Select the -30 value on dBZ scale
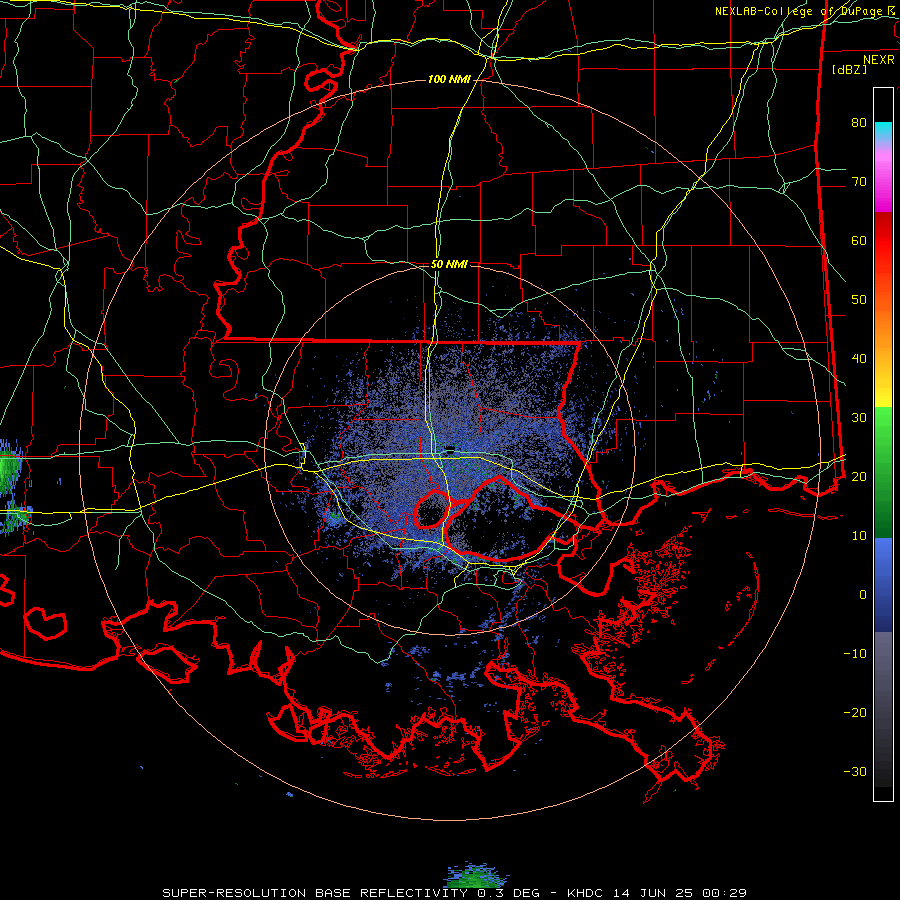900x900 pixels. [855, 771]
